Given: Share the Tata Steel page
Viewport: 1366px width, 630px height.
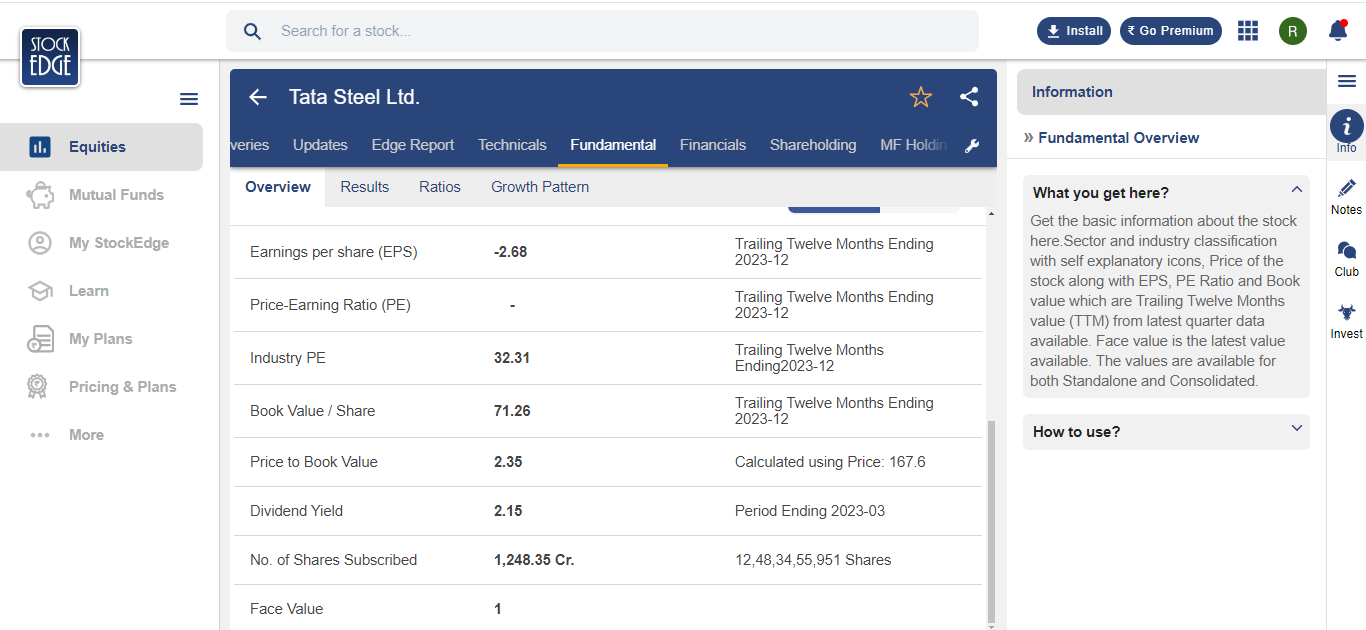Looking at the screenshot, I should [x=969, y=97].
